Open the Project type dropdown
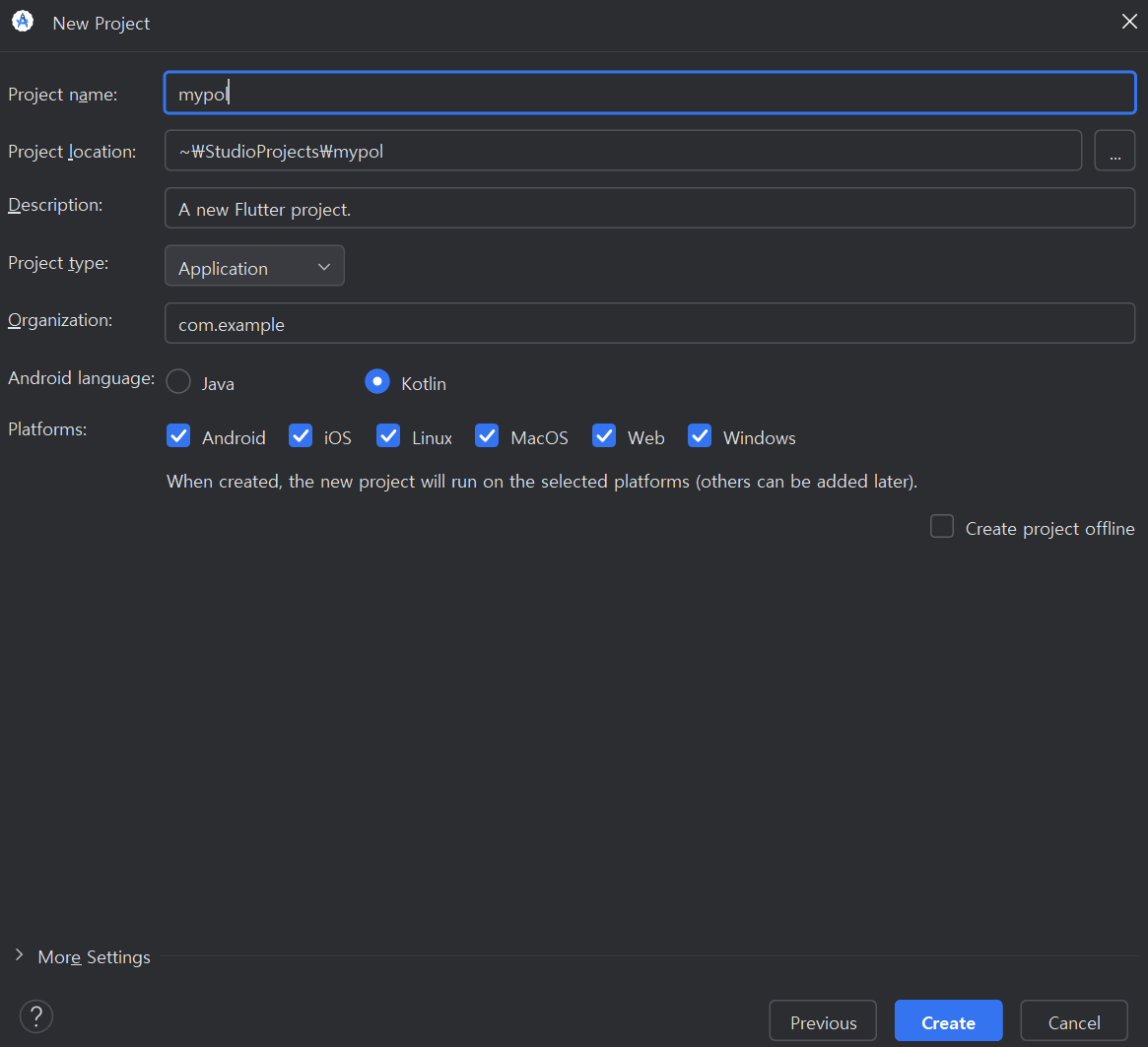Image resolution: width=1148 pixels, height=1047 pixels. 254,267
